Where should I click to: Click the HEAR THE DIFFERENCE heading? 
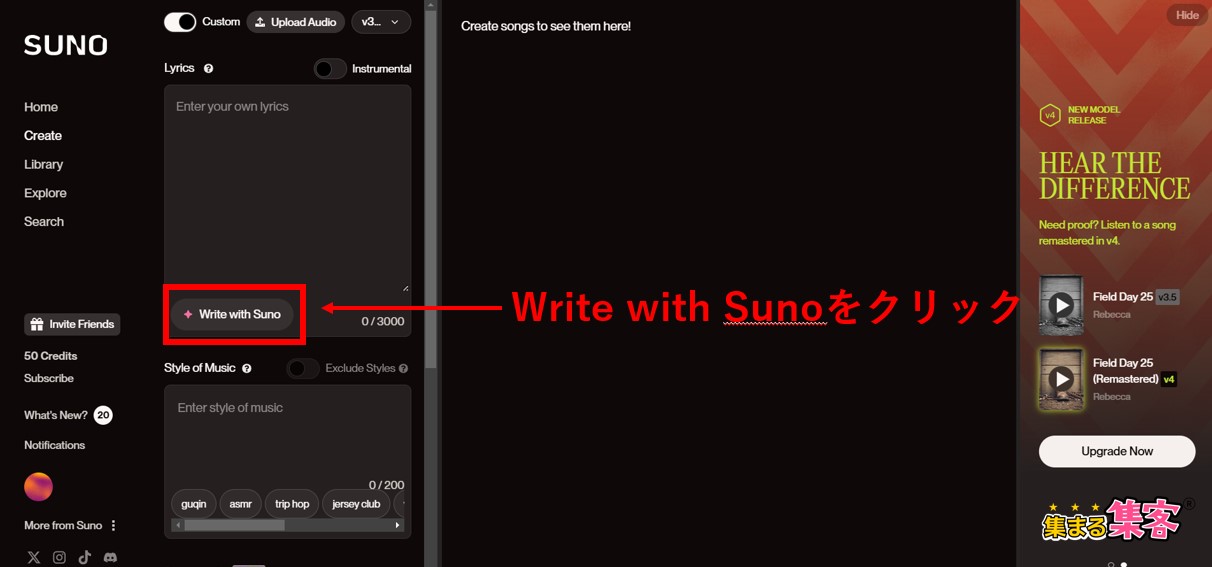point(1114,176)
